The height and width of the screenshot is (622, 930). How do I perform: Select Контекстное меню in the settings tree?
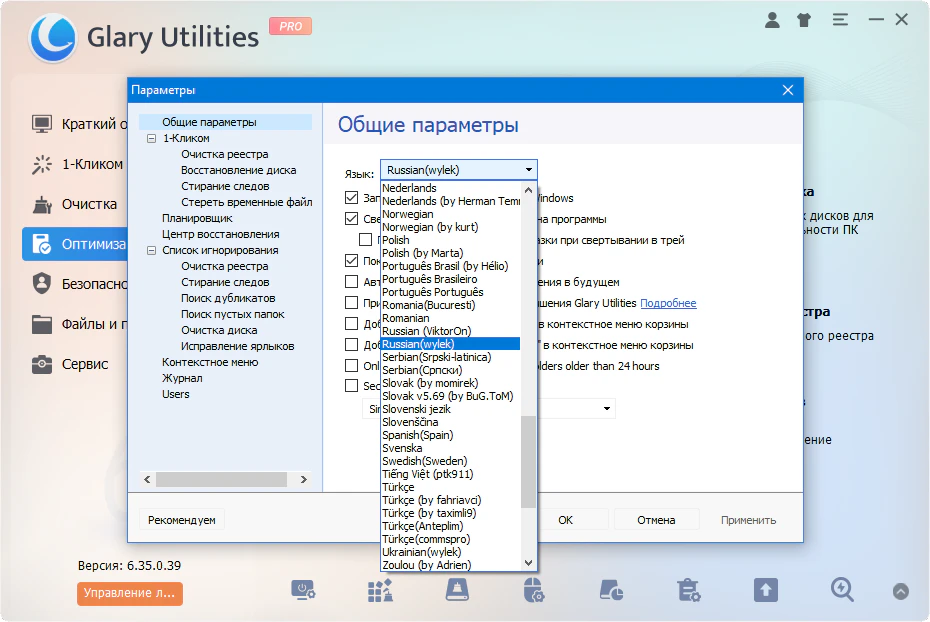click(x=210, y=362)
